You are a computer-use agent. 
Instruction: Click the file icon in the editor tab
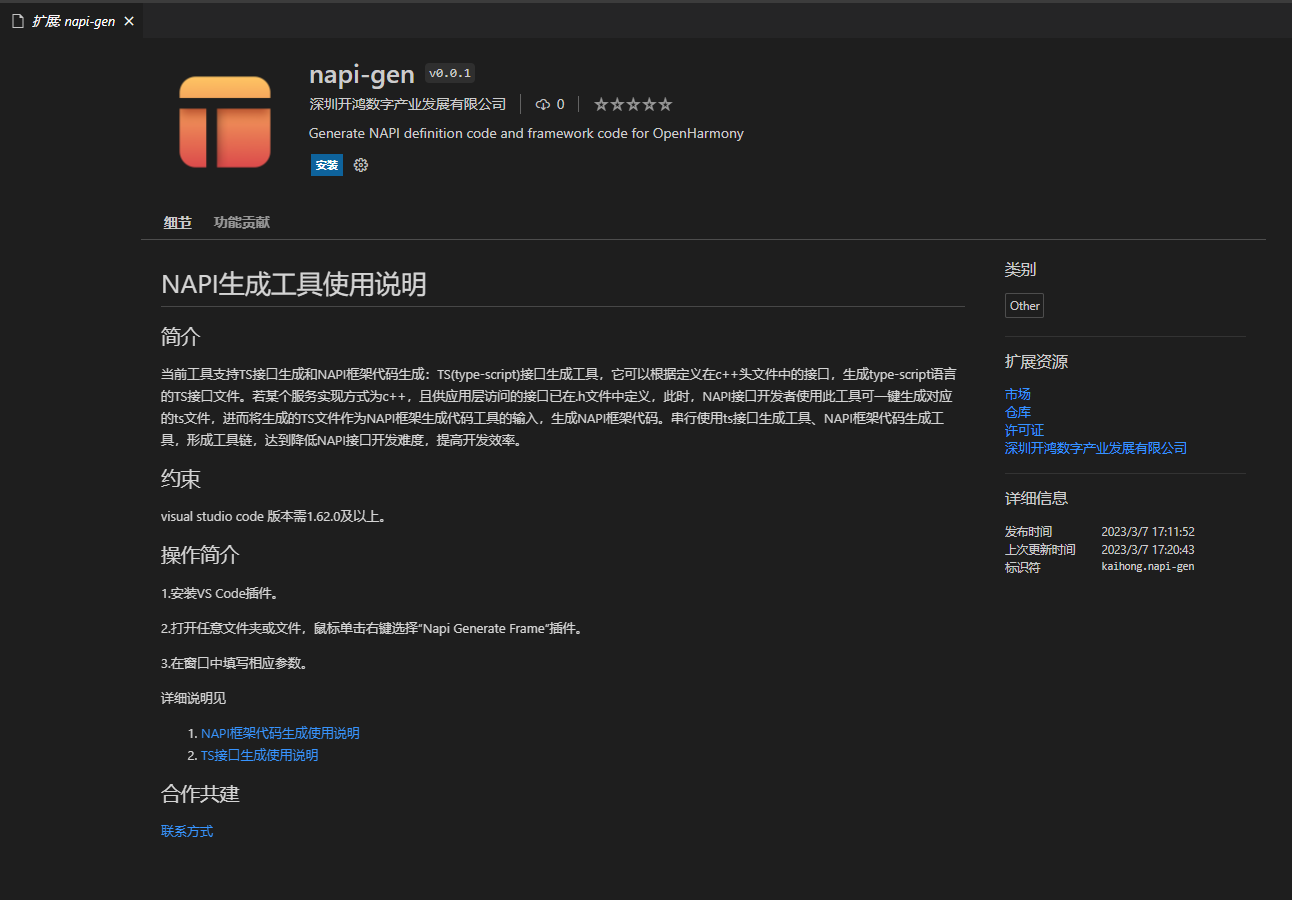click(x=17, y=21)
